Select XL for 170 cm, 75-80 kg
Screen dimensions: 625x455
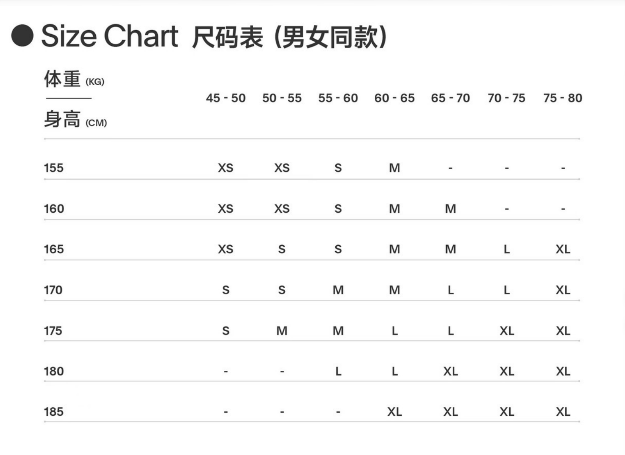coord(562,290)
